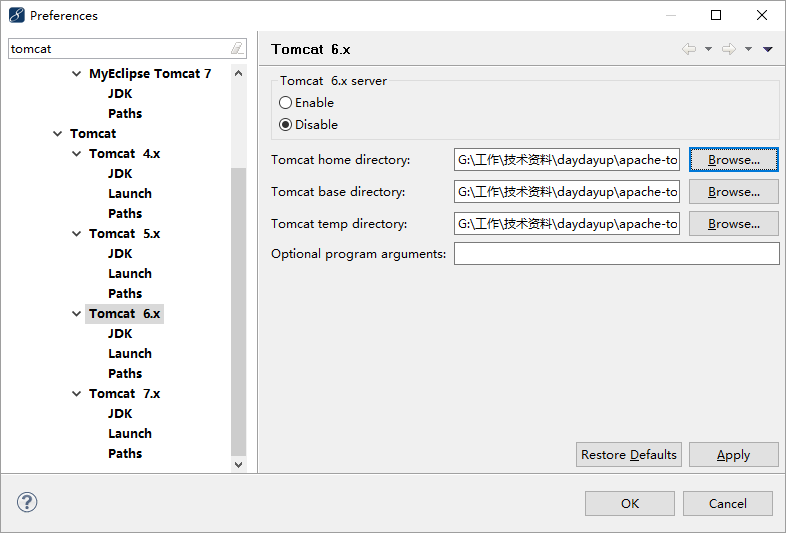Screen dimensions: 786x533
Task: Select JDK under Tomcat 6.x
Action: (120, 333)
